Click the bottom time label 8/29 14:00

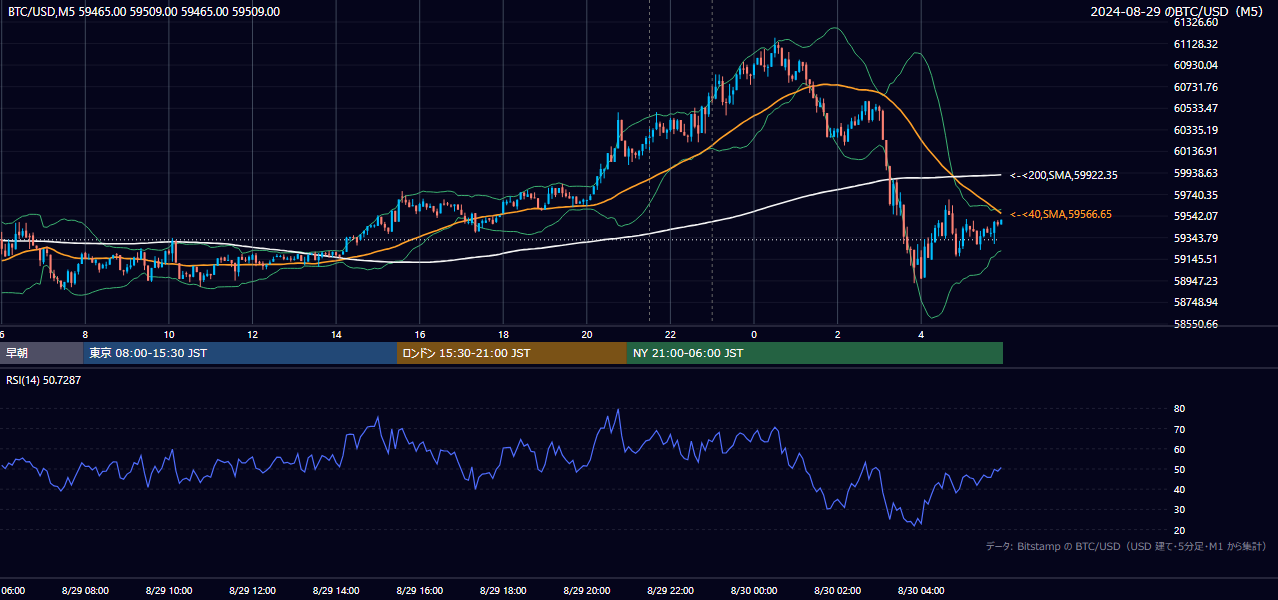336,591
